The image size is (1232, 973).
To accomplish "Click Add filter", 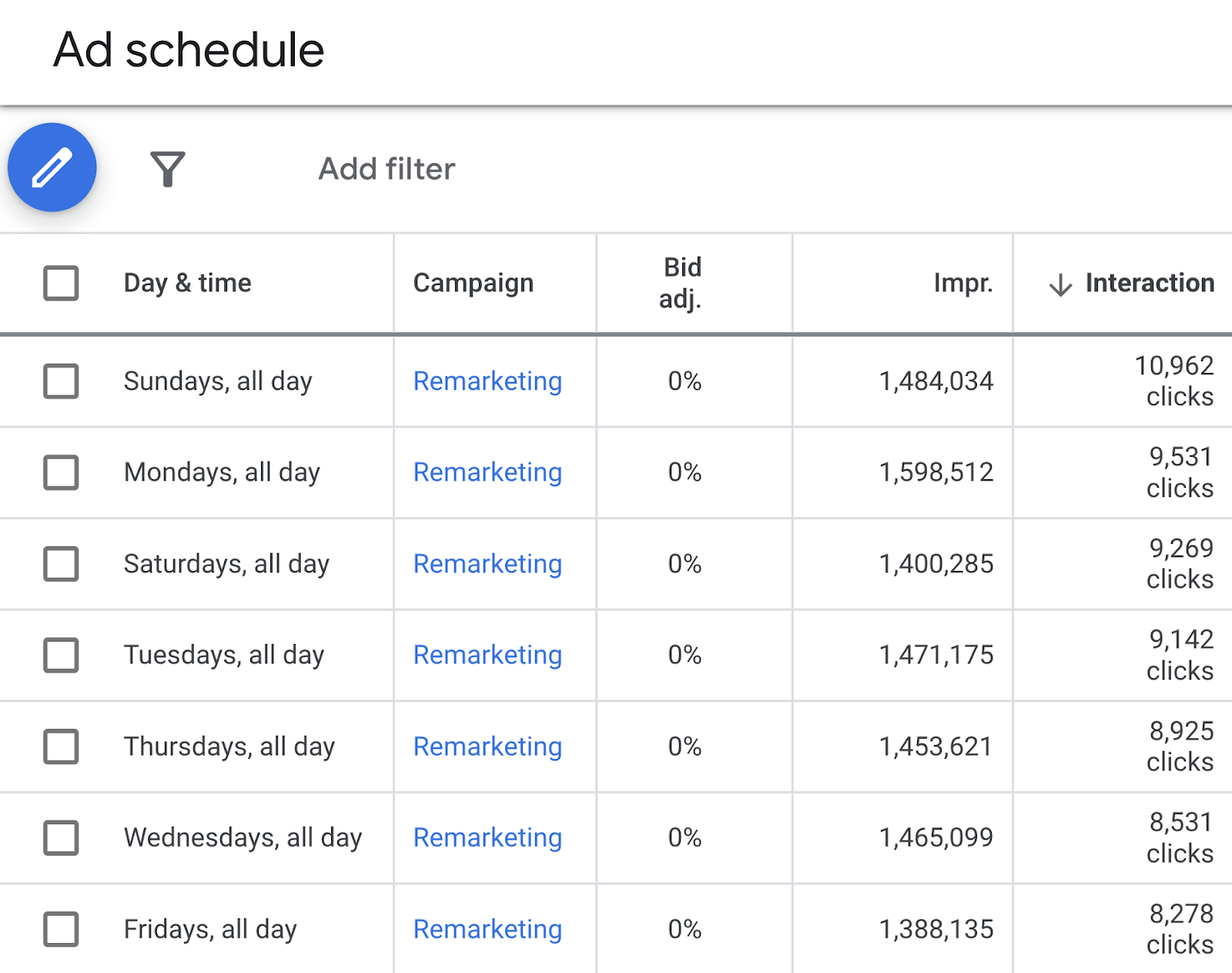I will pos(385,169).
